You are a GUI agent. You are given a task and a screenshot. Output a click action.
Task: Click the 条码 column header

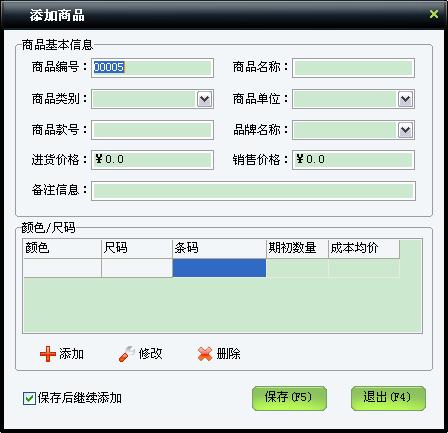tap(219, 248)
